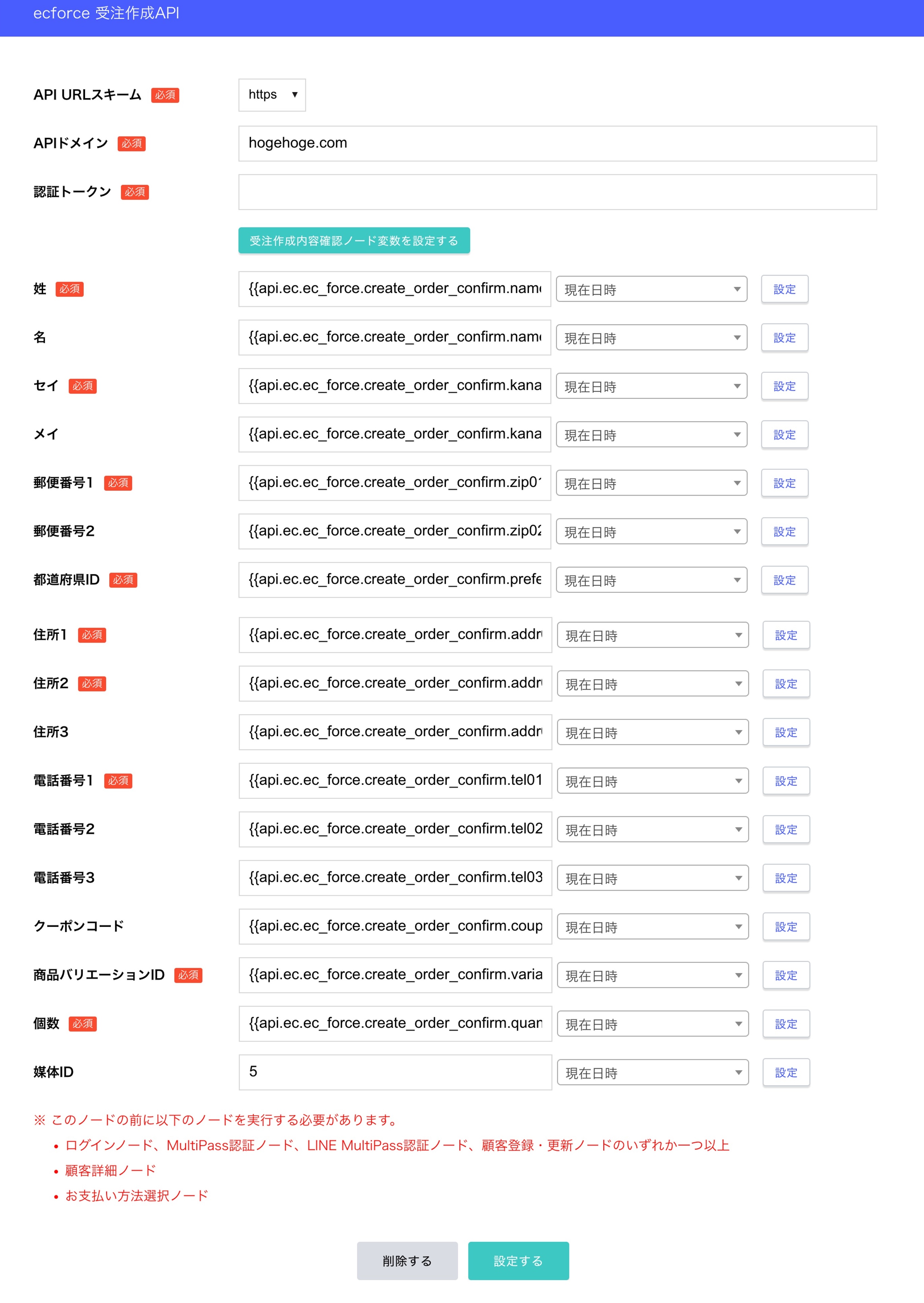This screenshot has height=1303, width=924.
Task: Click the 電話番号2 value input field
Action: [395, 829]
